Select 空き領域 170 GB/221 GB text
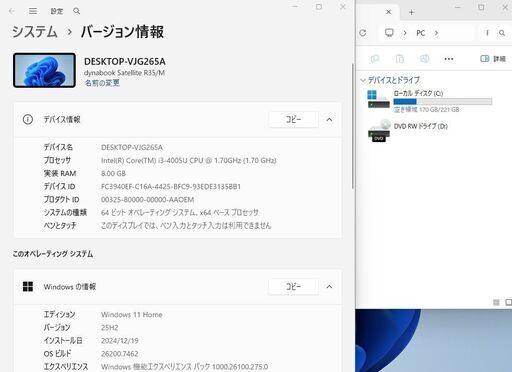This screenshot has width=512, height=372. click(x=426, y=110)
